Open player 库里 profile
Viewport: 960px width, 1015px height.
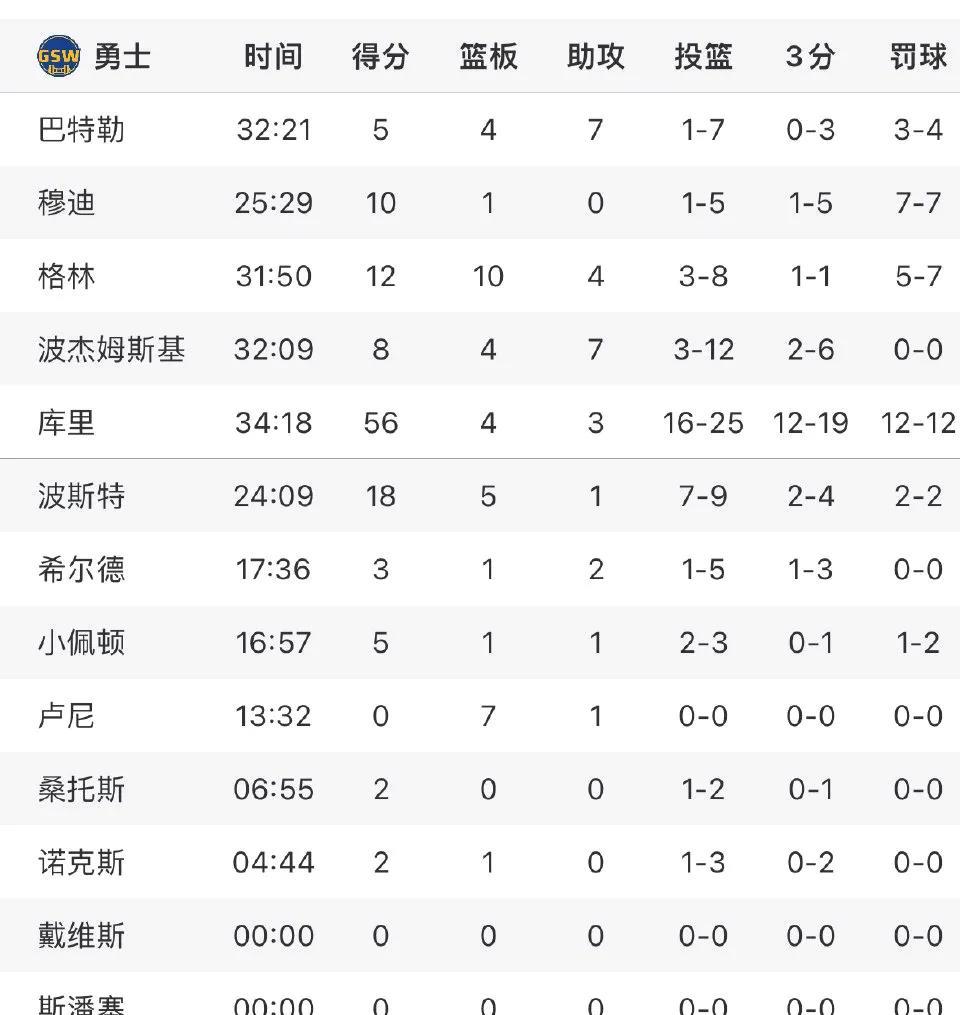pyautogui.click(x=66, y=423)
